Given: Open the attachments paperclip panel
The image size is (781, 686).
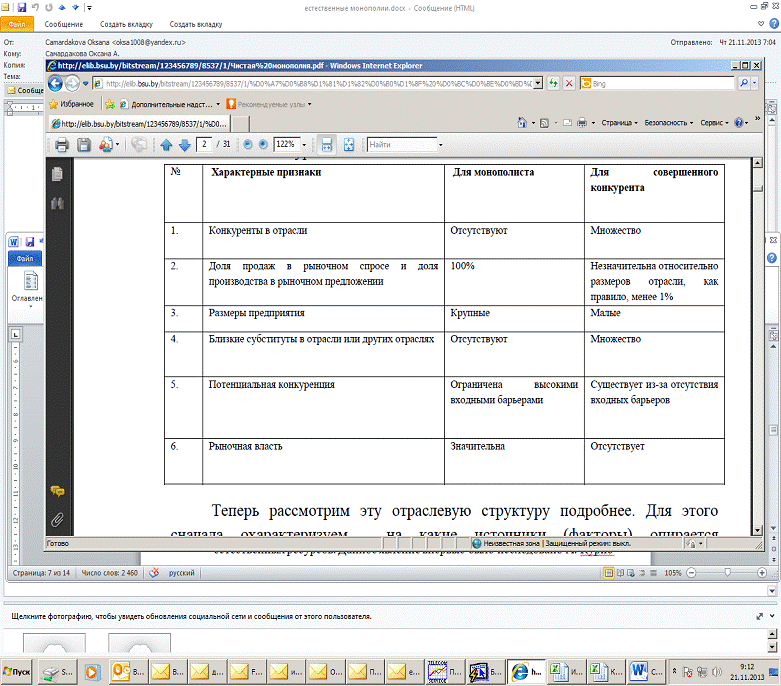Looking at the screenshot, I should click(x=58, y=519).
